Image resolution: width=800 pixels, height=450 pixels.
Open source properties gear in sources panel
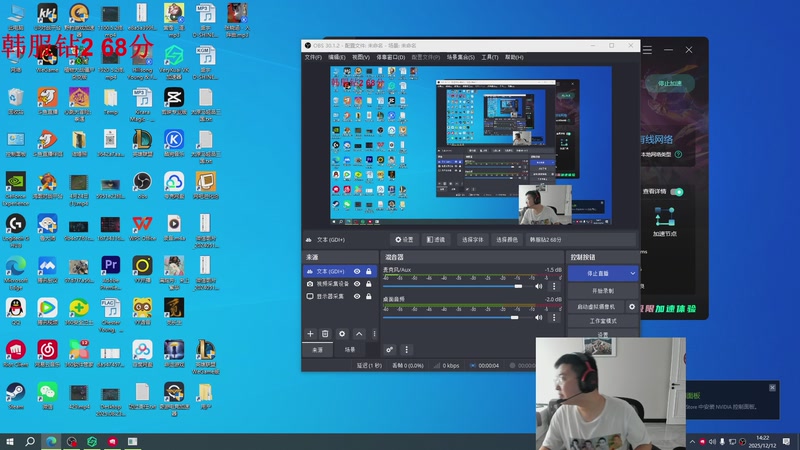pos(342,334)
